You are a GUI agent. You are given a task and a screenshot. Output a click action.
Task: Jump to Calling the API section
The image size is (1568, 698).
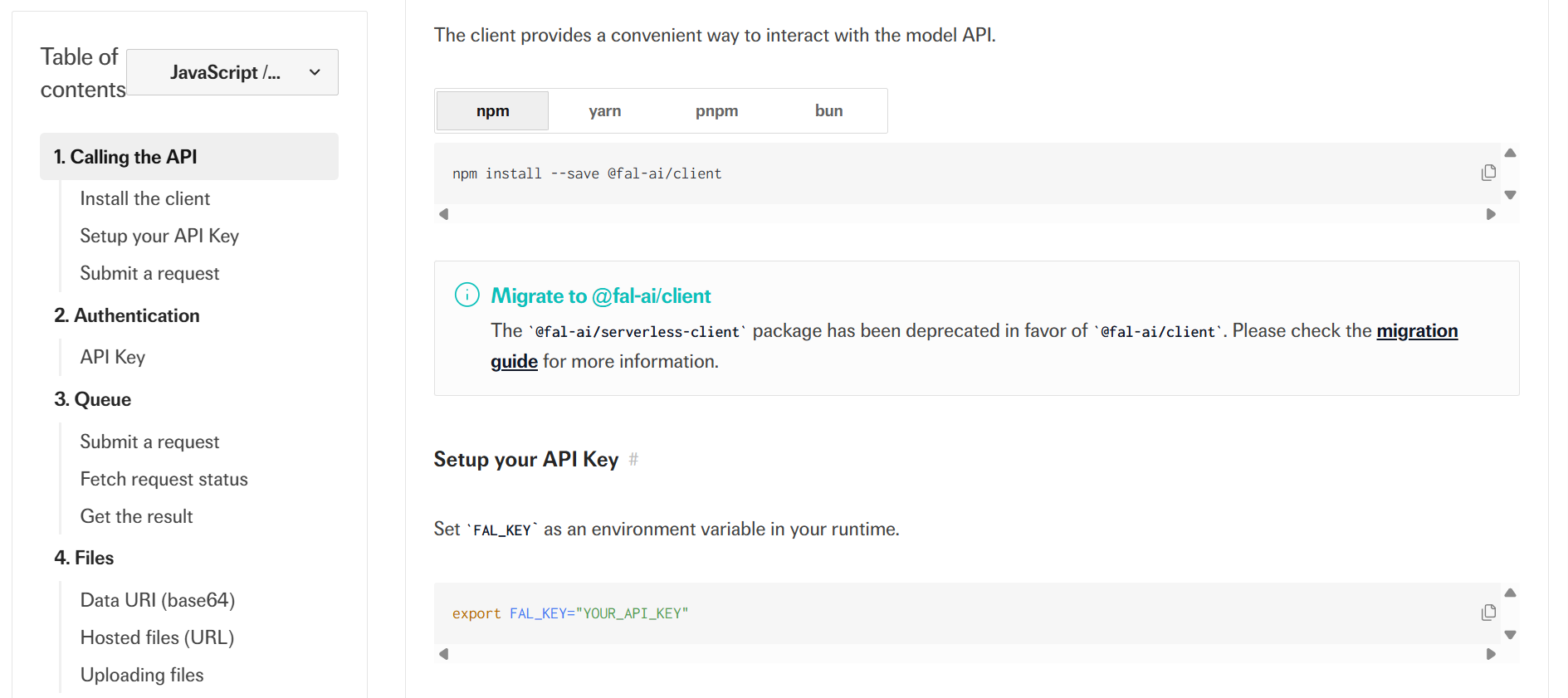(125, 157)
